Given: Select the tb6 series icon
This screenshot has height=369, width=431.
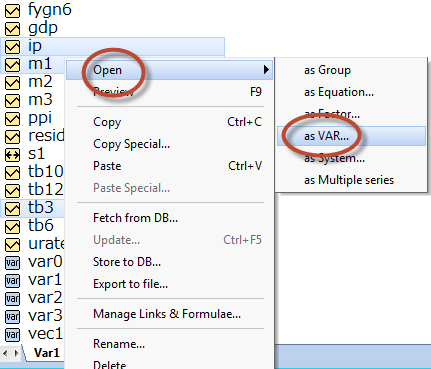Looking at the screenshot, I should pos(12,227).
